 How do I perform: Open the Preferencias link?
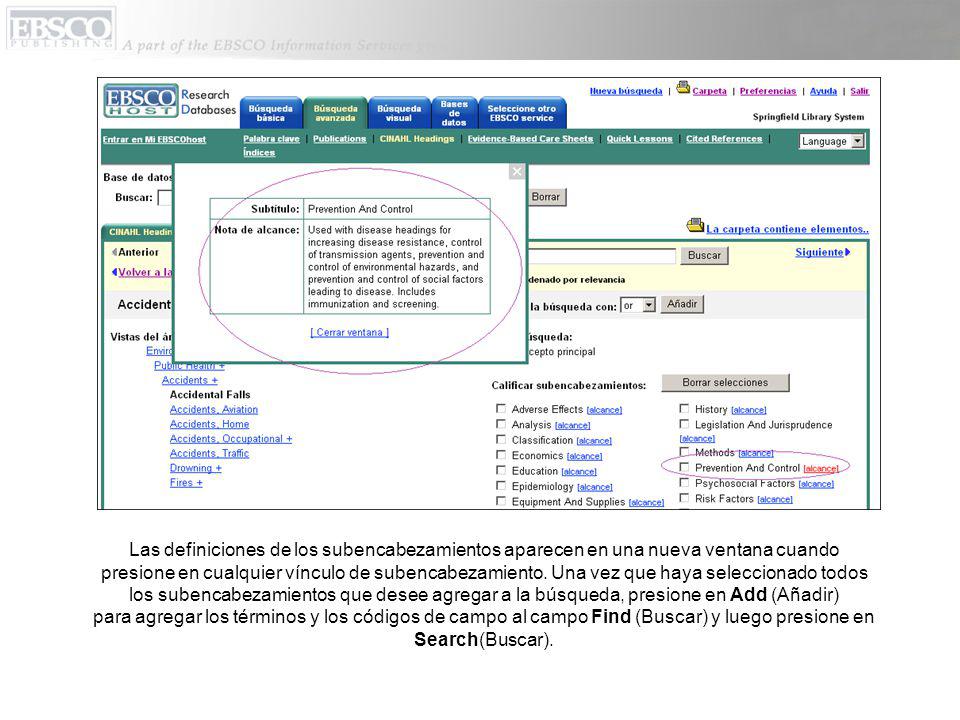(x=768, y=91)
